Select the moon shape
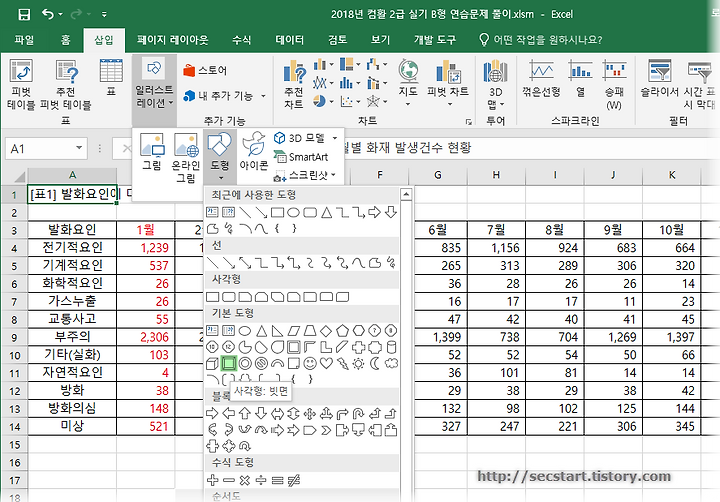This screenshot has height=502, width=720. pyautogui.click(x=375, y=363)
